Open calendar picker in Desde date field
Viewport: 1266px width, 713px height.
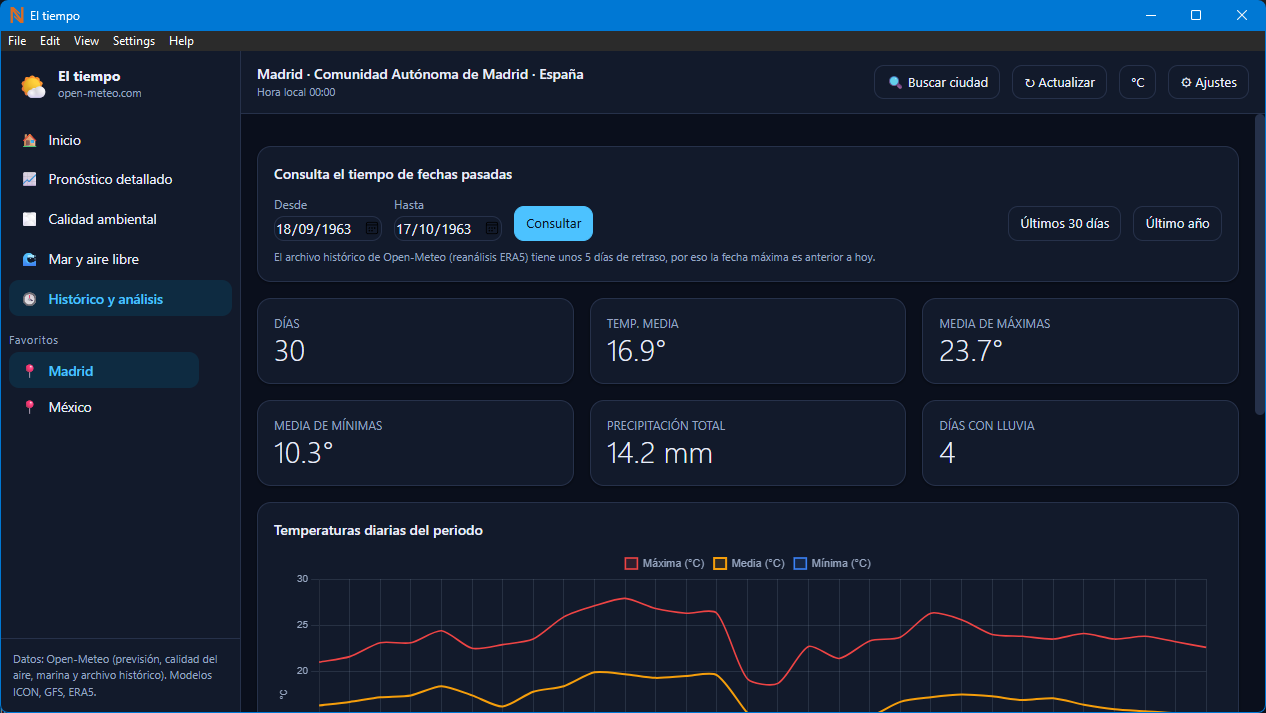pos(371,229)
